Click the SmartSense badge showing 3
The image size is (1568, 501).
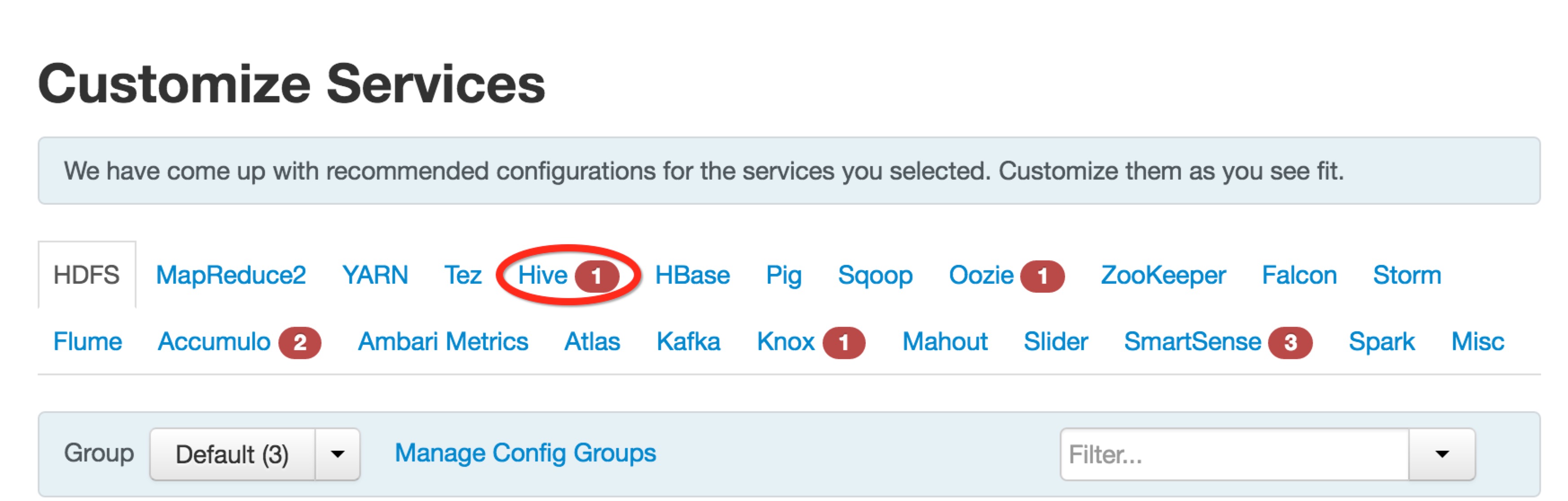click(1290, 343)
